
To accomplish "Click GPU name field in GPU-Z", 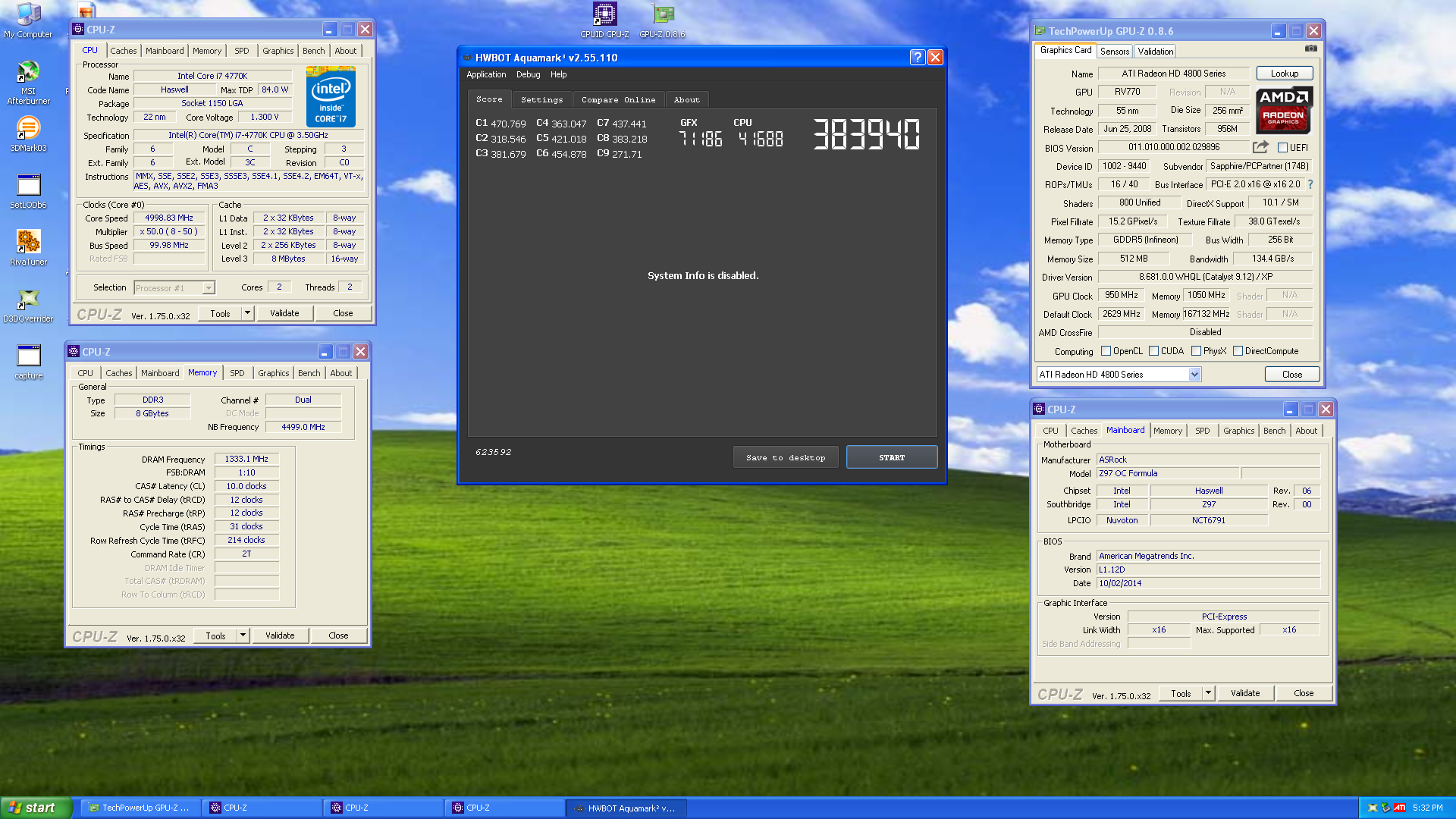I will 1174,74.
